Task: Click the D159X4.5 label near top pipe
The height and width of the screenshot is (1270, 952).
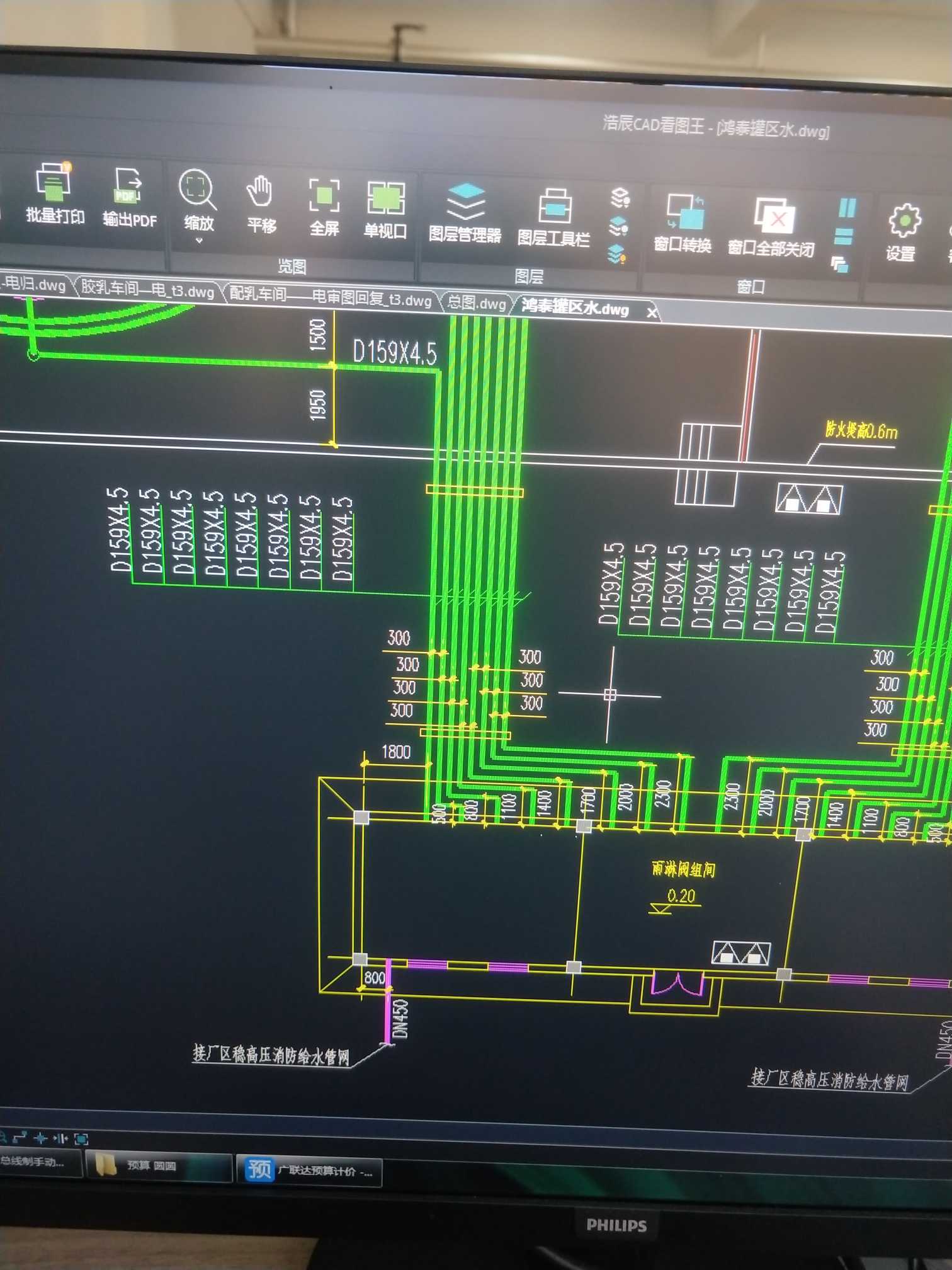Action: [x=394, y=352]
